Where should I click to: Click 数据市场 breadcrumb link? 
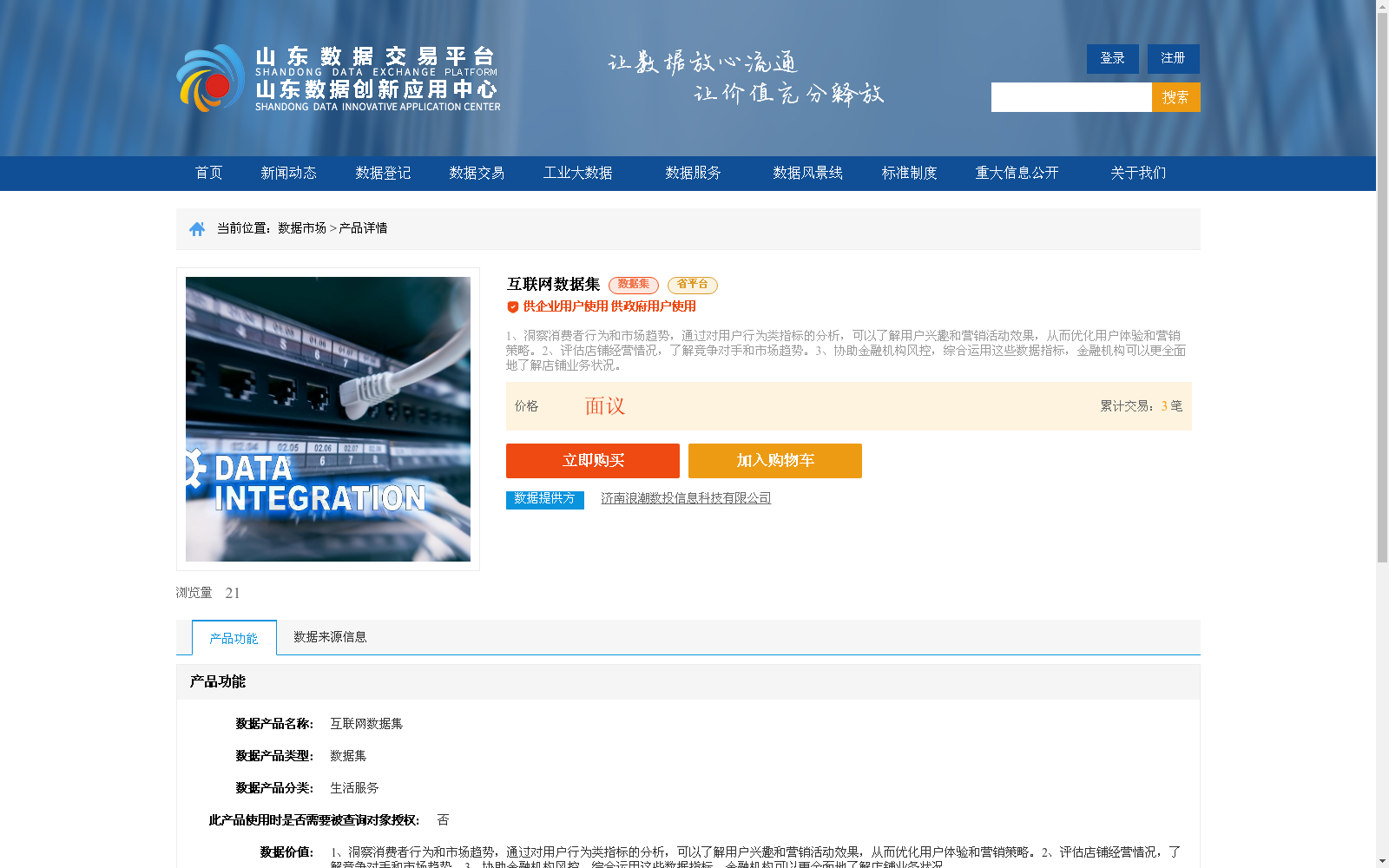tap(302, 228)
